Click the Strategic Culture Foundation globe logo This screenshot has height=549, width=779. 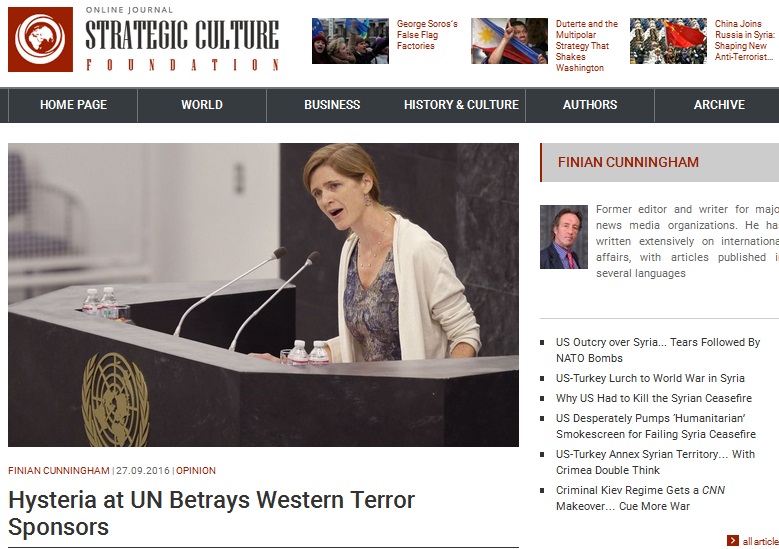tap(40, 40)
